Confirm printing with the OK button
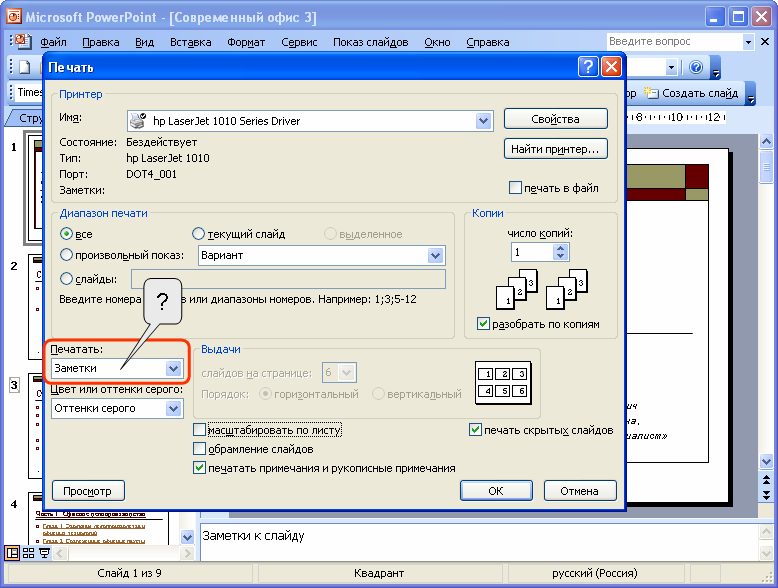 496,491
